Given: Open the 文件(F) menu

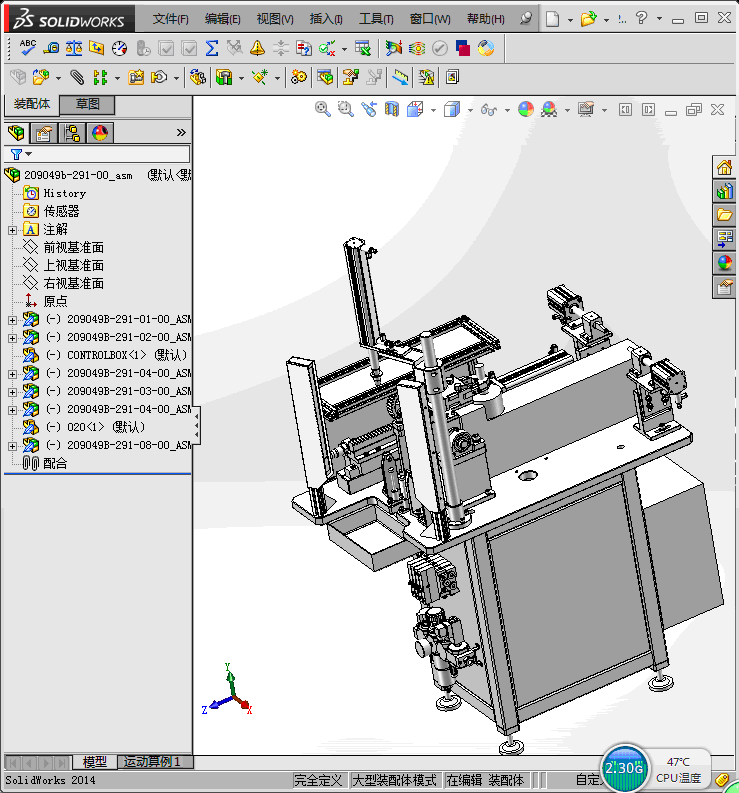Looking at the screenshot, I should [170, 19].
